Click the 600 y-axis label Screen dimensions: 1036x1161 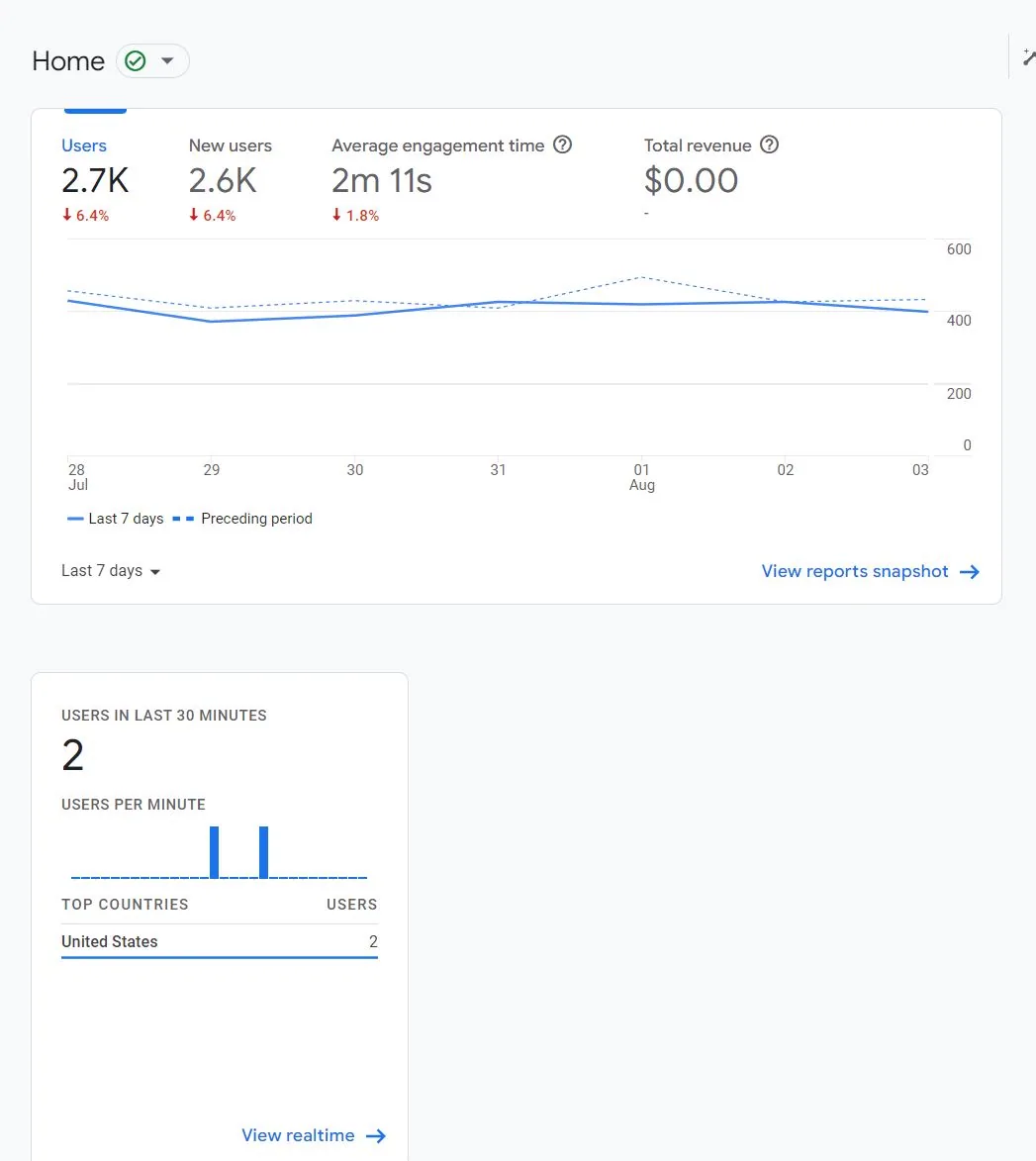click(959, 249)
